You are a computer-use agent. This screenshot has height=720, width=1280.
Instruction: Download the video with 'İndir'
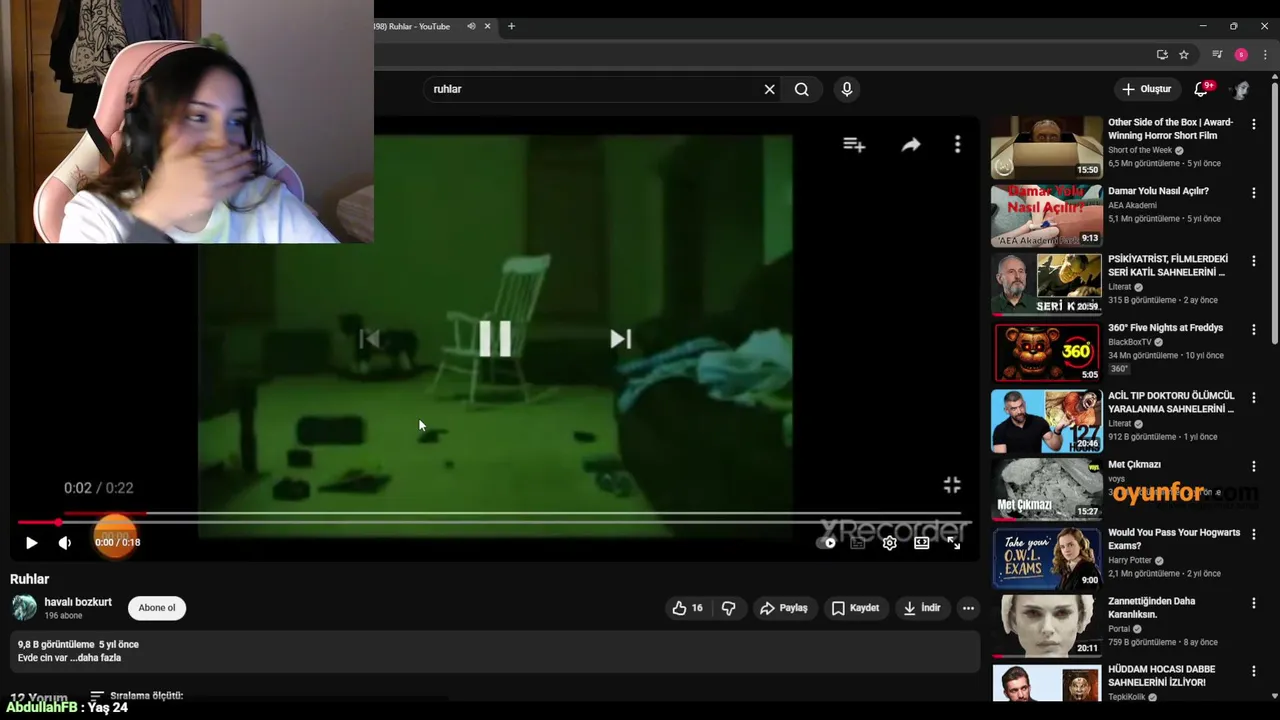pos(922,608)
